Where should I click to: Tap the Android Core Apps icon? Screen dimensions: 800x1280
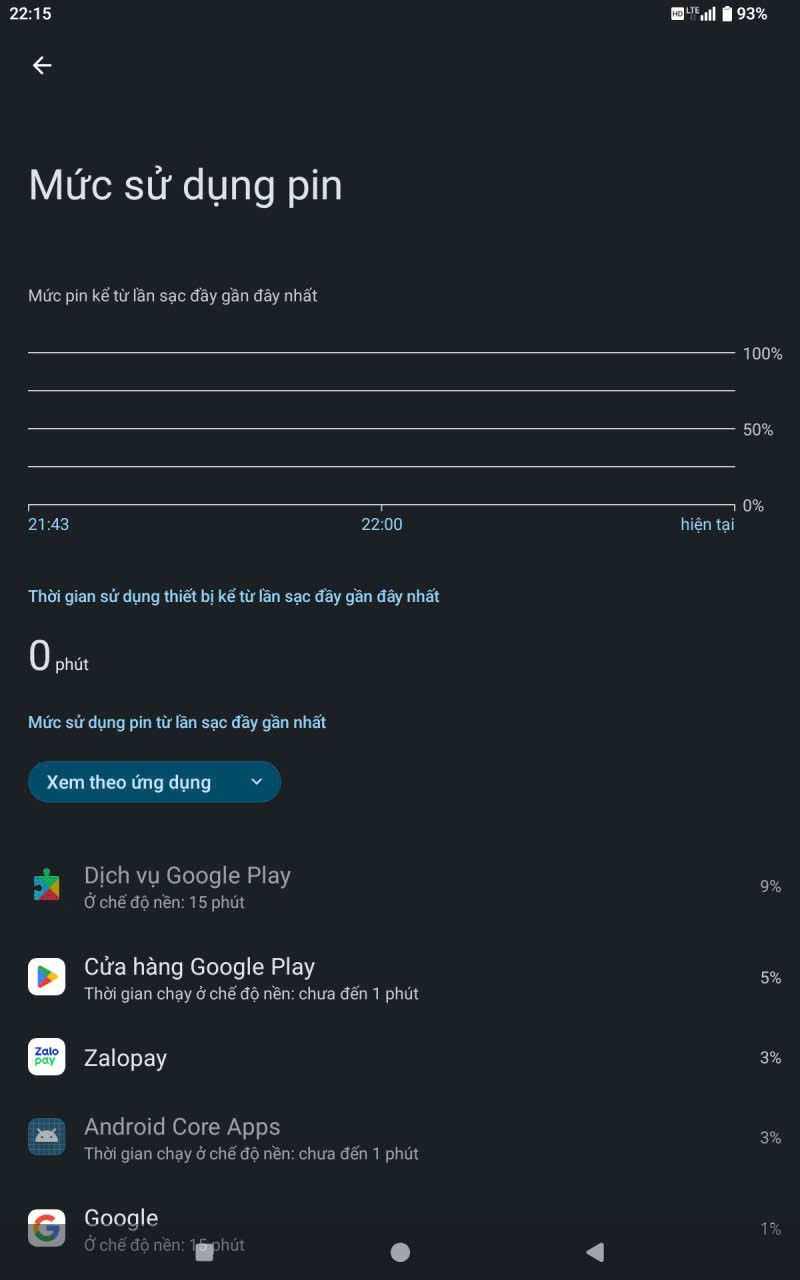point(46,1137)
